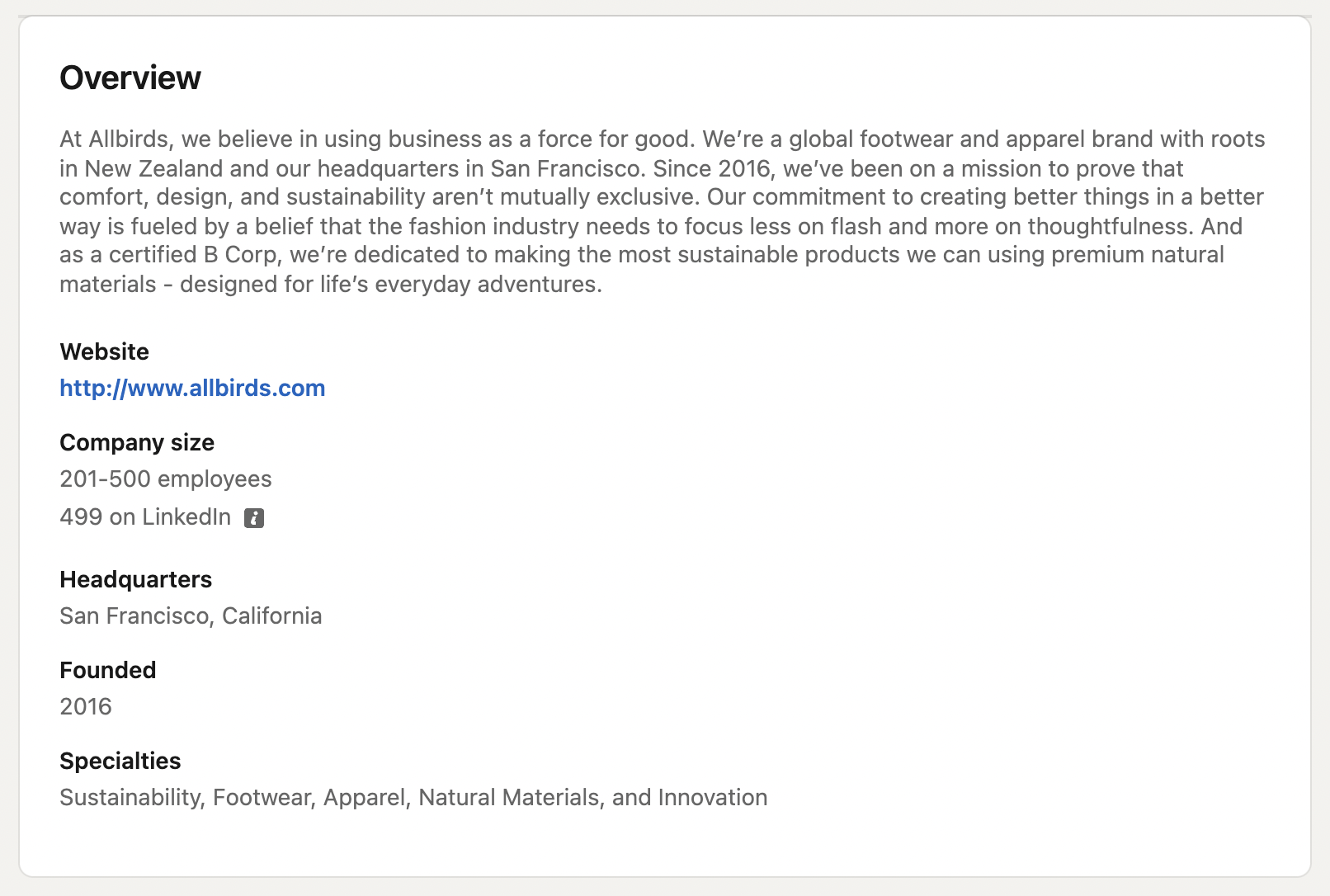The image size is (1330, 896).
Task: Click "New Zealand" in the description text
Action: (x=153, y=168)
